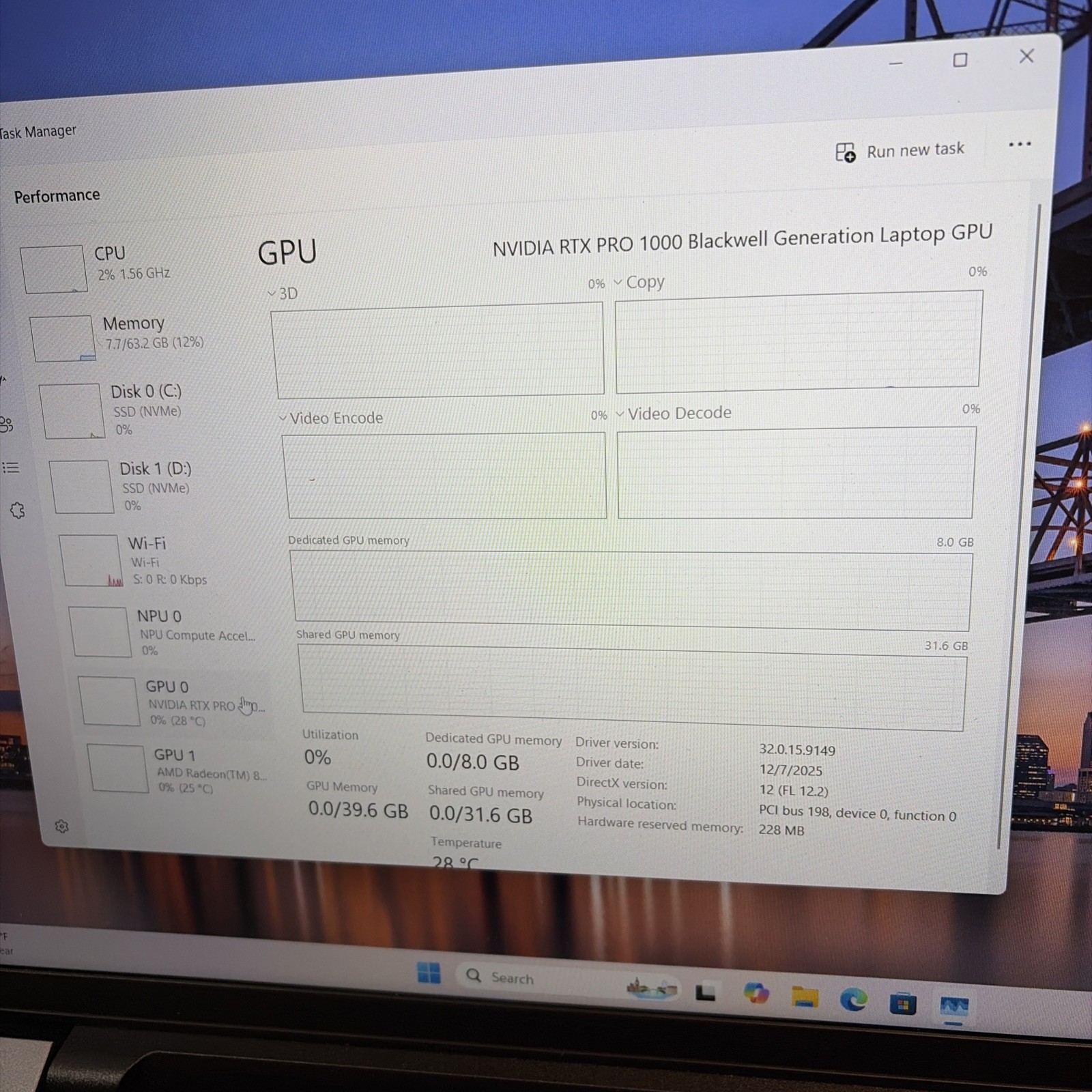This screenshot has height=1092, width=1092.
Task: Click the Copy utilization graph
Action: point(798,341)
